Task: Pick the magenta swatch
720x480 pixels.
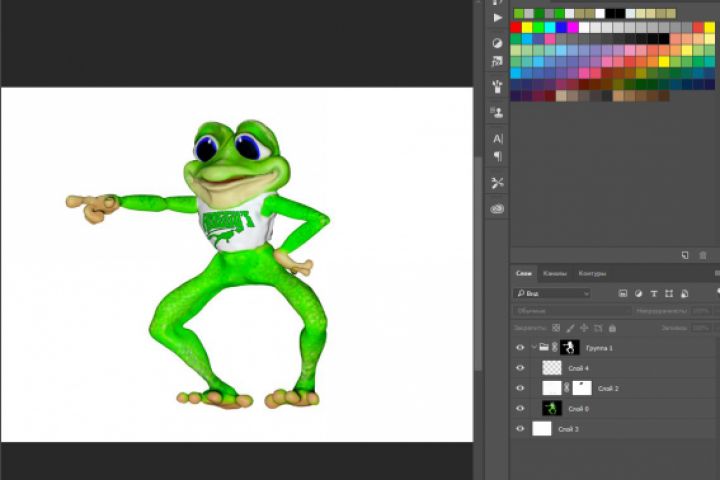Action: tap(573, 28)
